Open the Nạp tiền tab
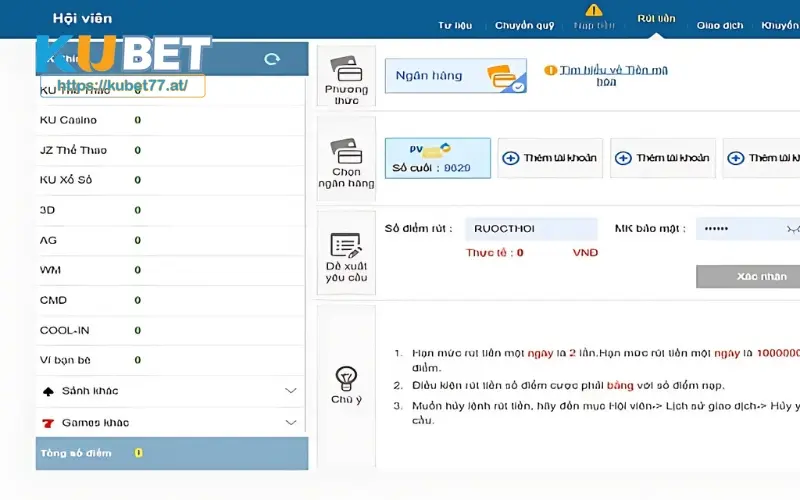This screenshot has height=500, width=800. coord(594,25)
